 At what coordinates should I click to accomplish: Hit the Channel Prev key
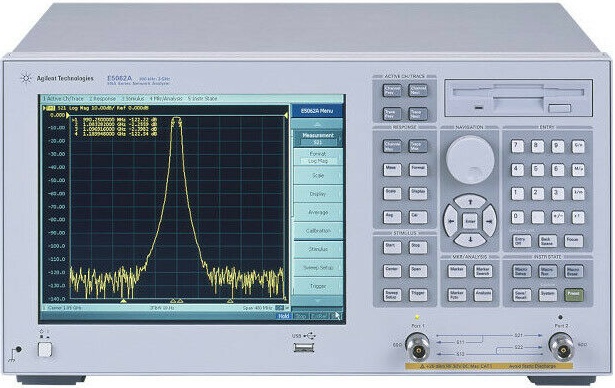pos(392,91)
